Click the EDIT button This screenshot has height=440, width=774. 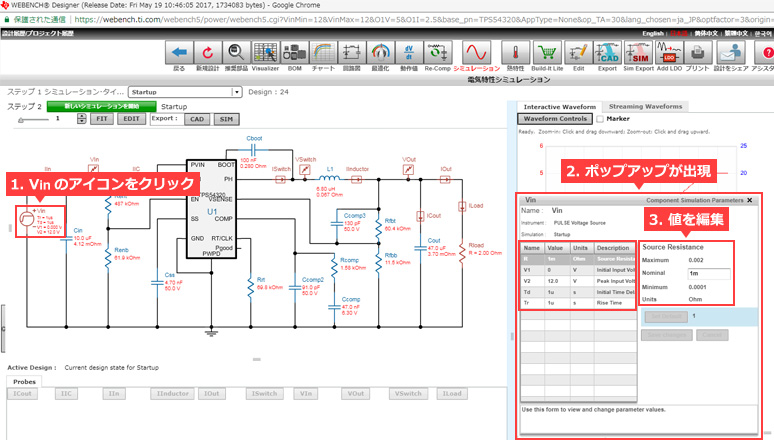click(131, 119)
